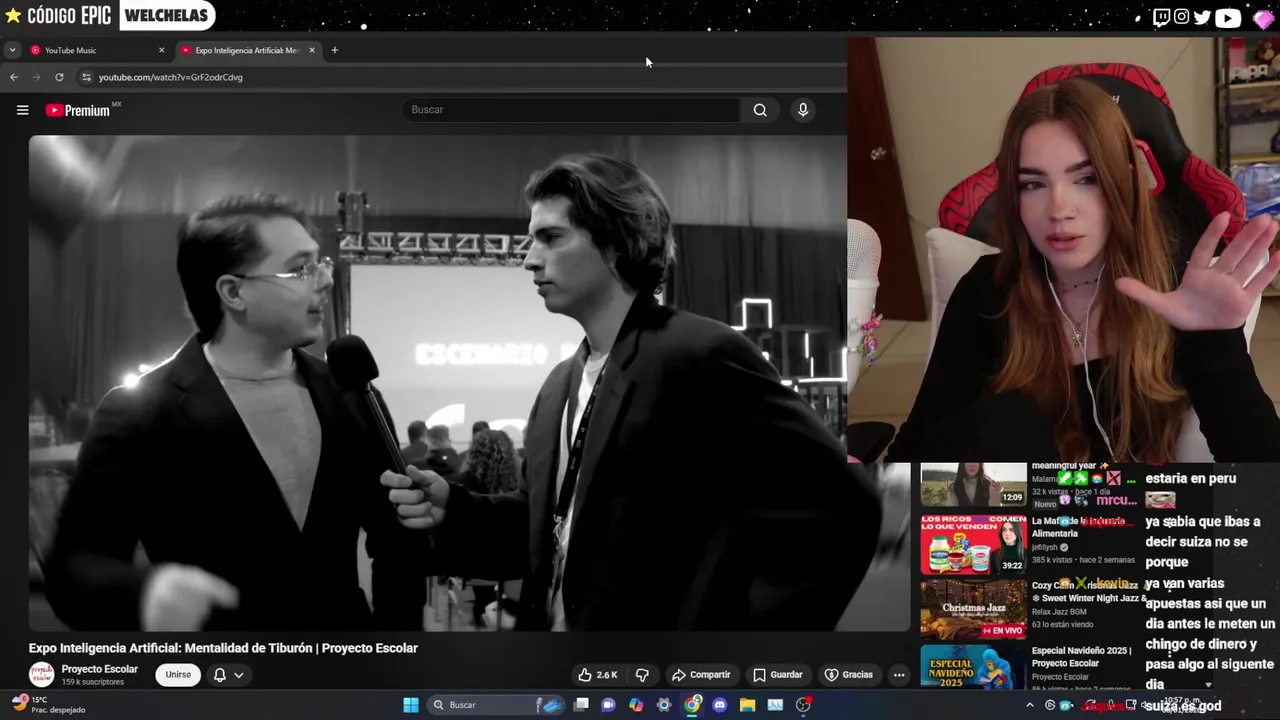Screen dimensions: 1280x720
Task: Expand notification options chevron beside bell
Action: (x=239, y=675)
